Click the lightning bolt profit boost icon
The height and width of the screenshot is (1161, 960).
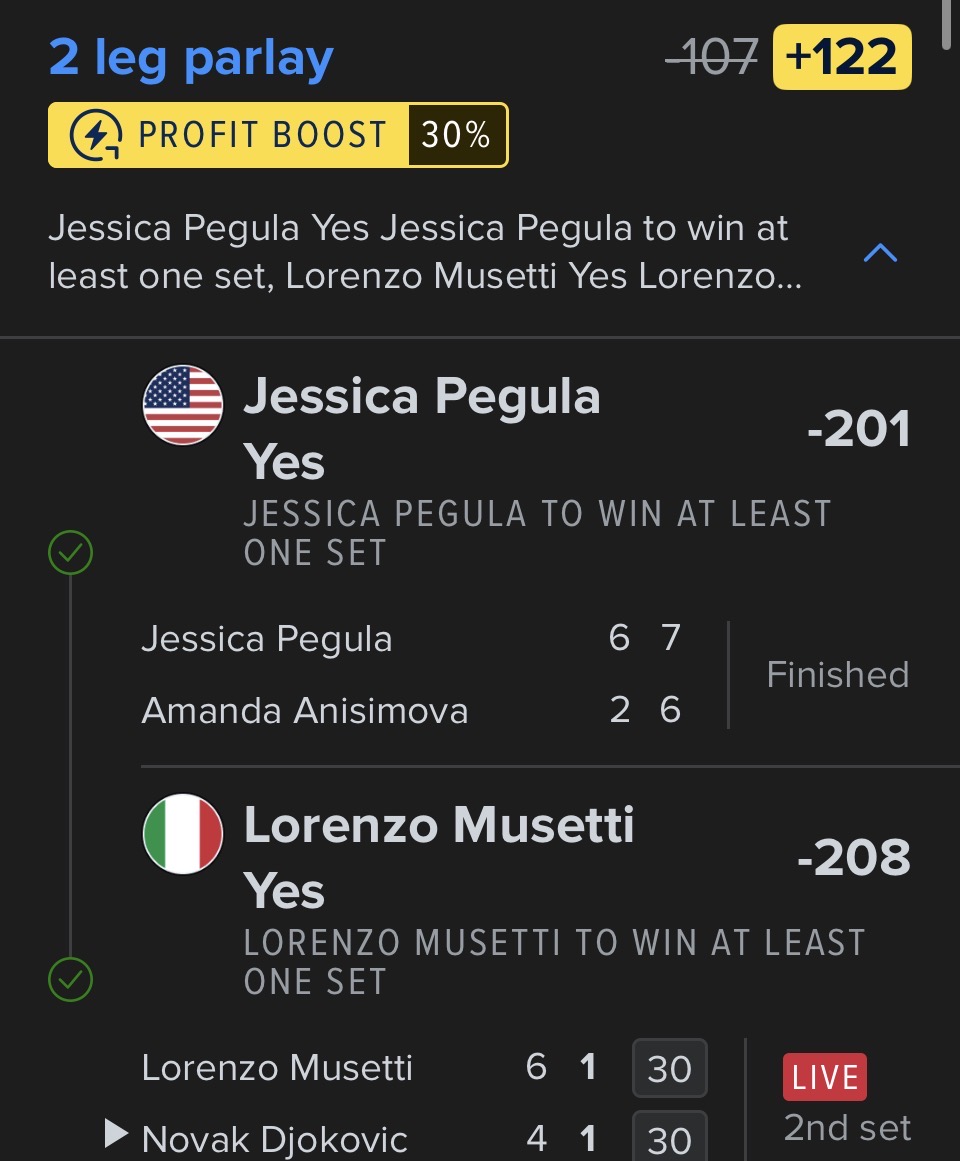coord(97,135)
